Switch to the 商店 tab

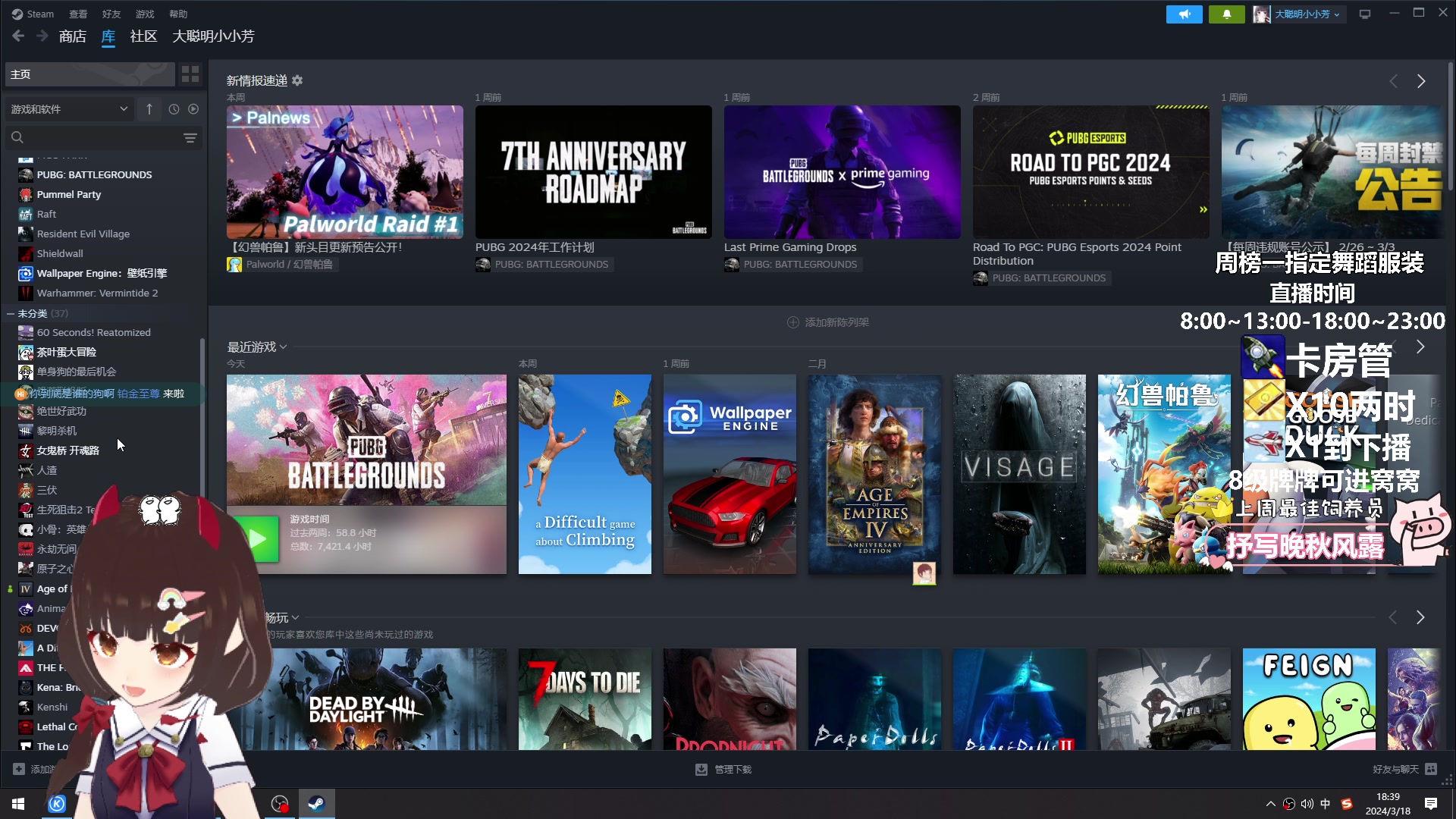(73, 36)
